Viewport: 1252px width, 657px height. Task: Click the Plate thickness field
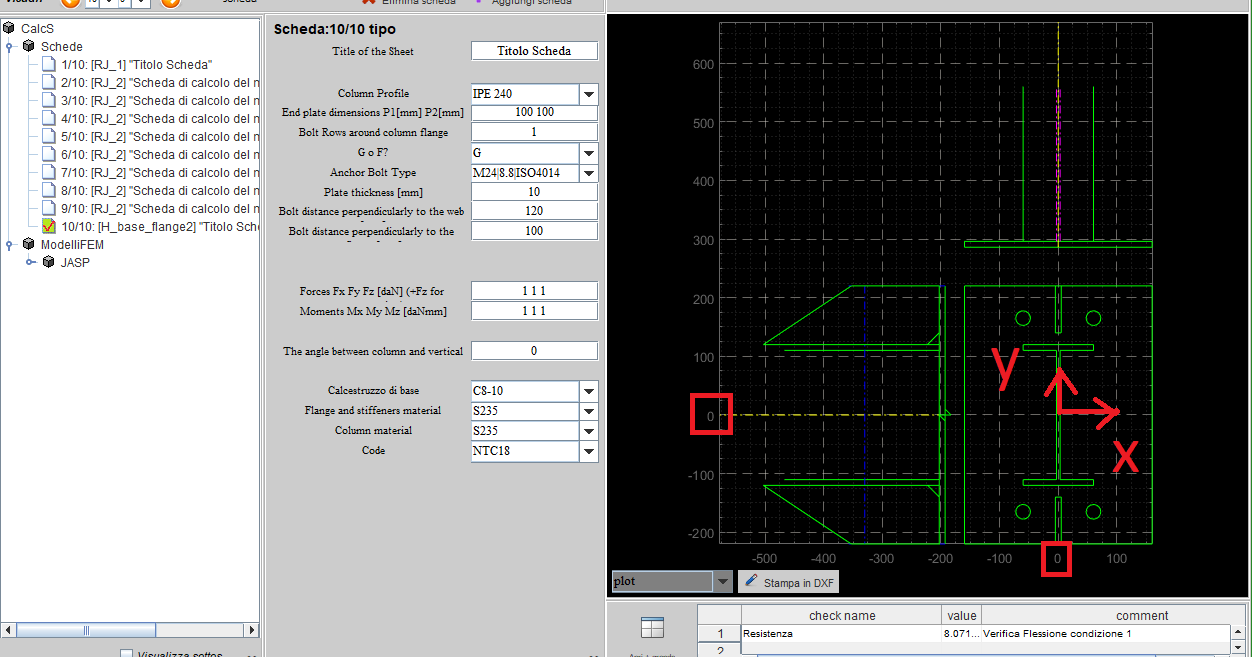click(x=534, y=192)
